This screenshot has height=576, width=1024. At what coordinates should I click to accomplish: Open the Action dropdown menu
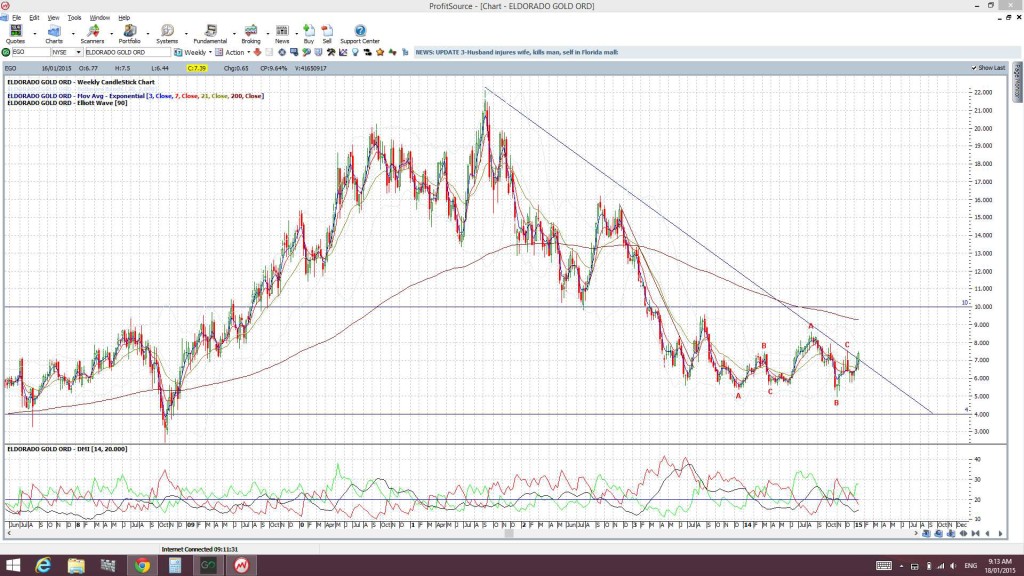coord(248,52)
